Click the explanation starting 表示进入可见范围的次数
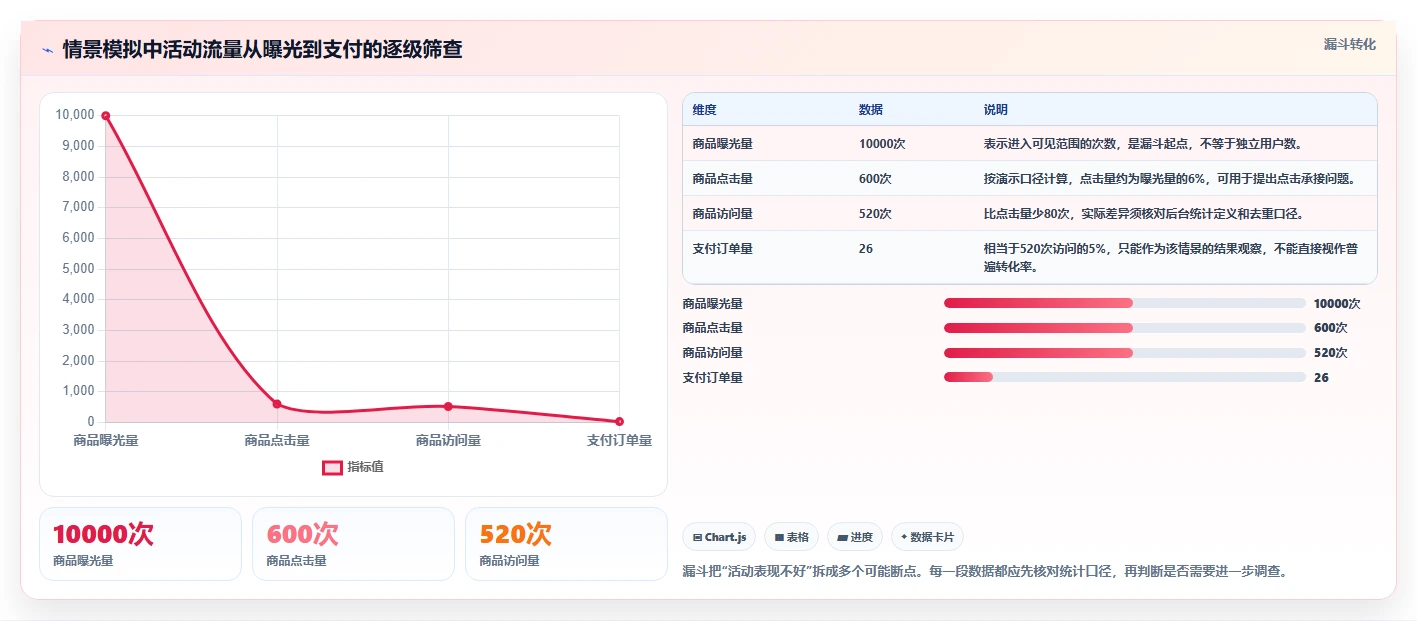Image resolution: width=1417 pixels, height=621 pixels. [1143, 144]
